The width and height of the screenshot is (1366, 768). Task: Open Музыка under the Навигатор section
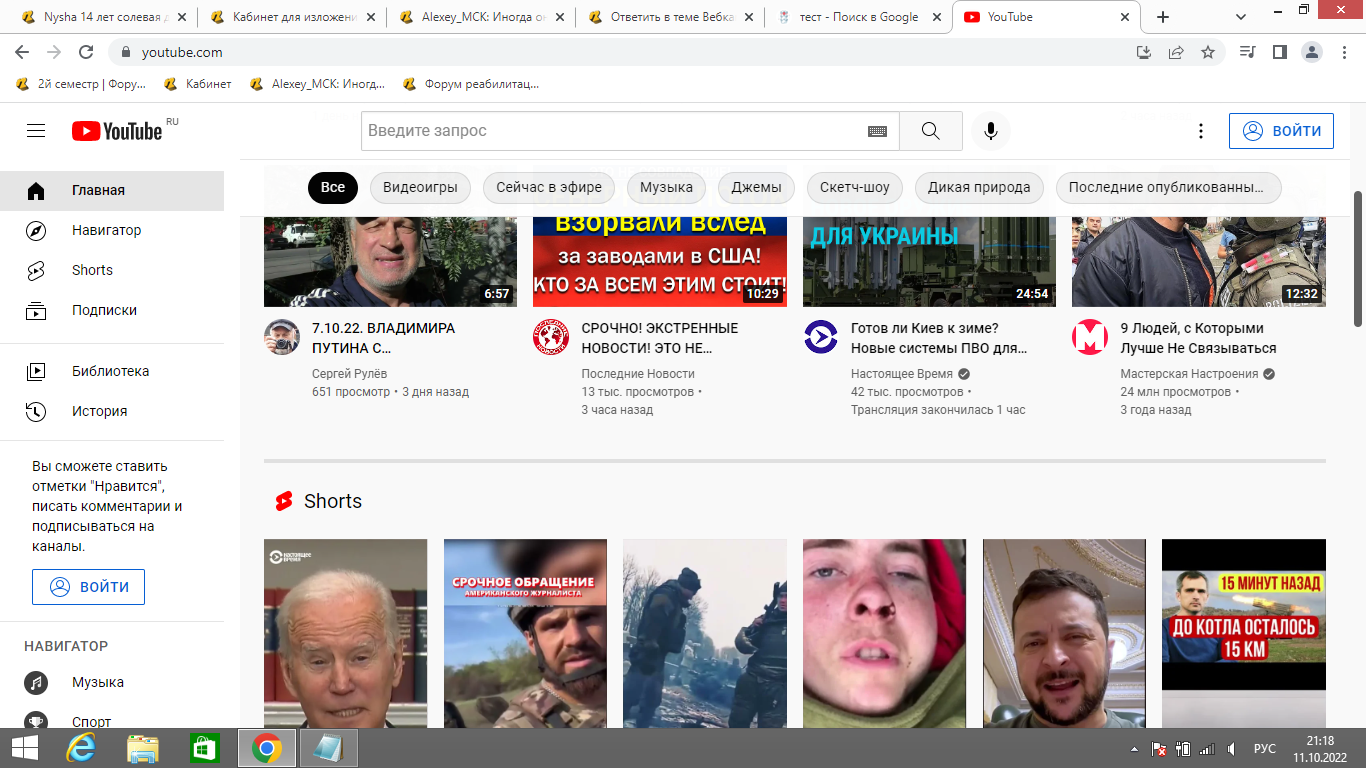pyautogui.click(x=112, y=682)
